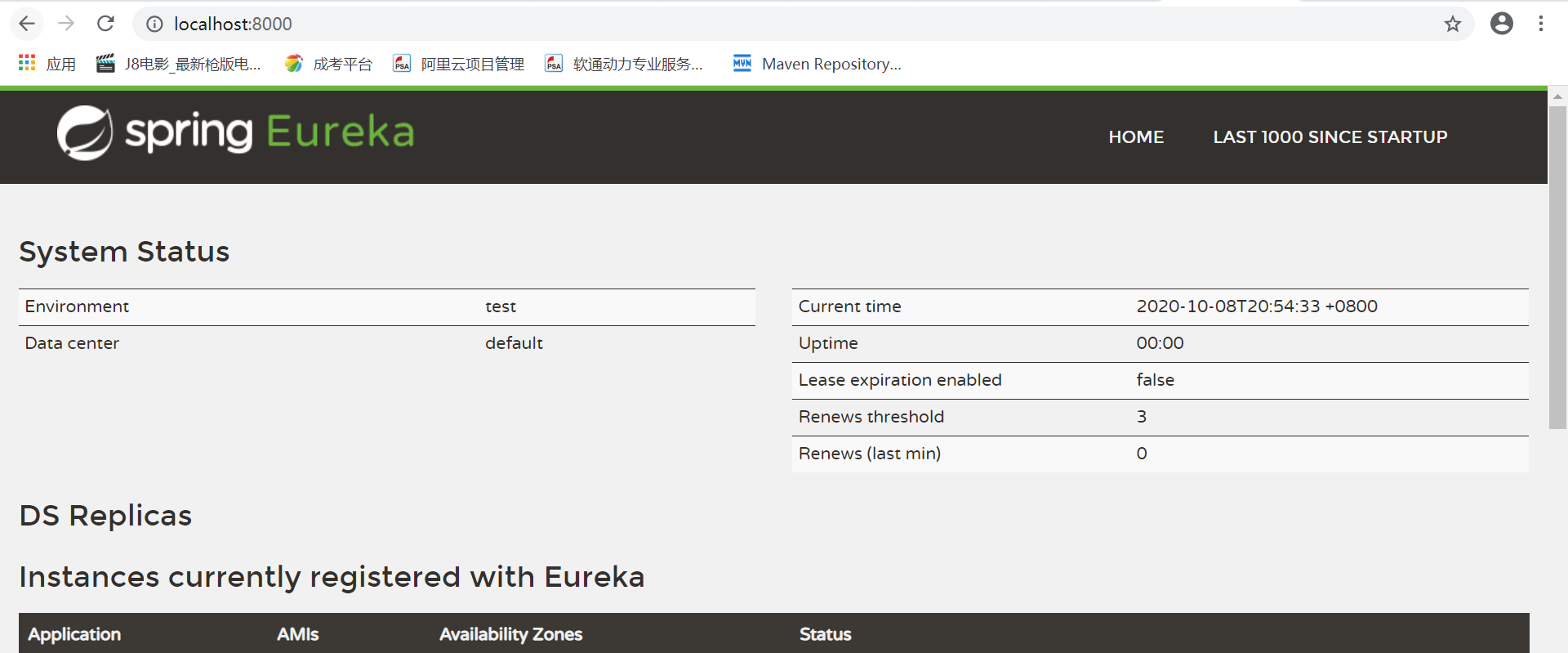
Task: Click the AMIs column header
Action: pyautogui.click(x=297, y=634)
